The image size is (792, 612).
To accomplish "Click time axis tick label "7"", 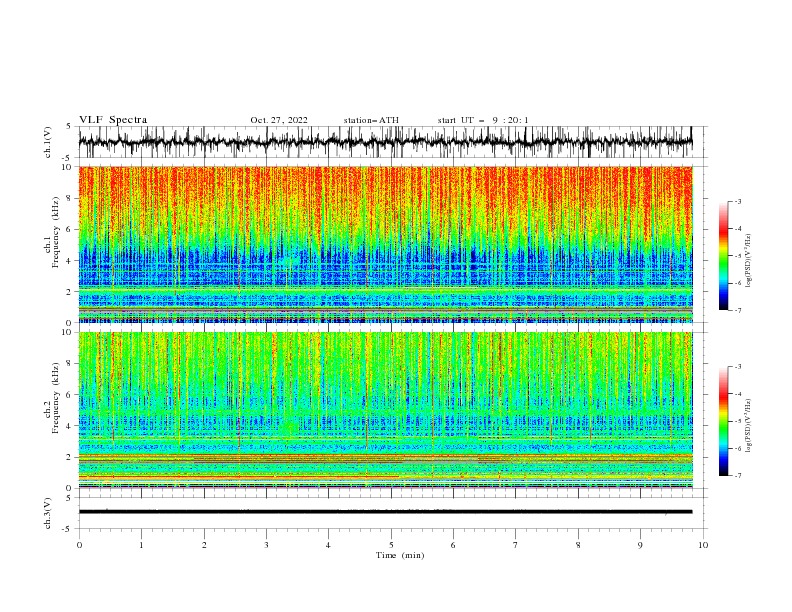I will pos(515,545).
